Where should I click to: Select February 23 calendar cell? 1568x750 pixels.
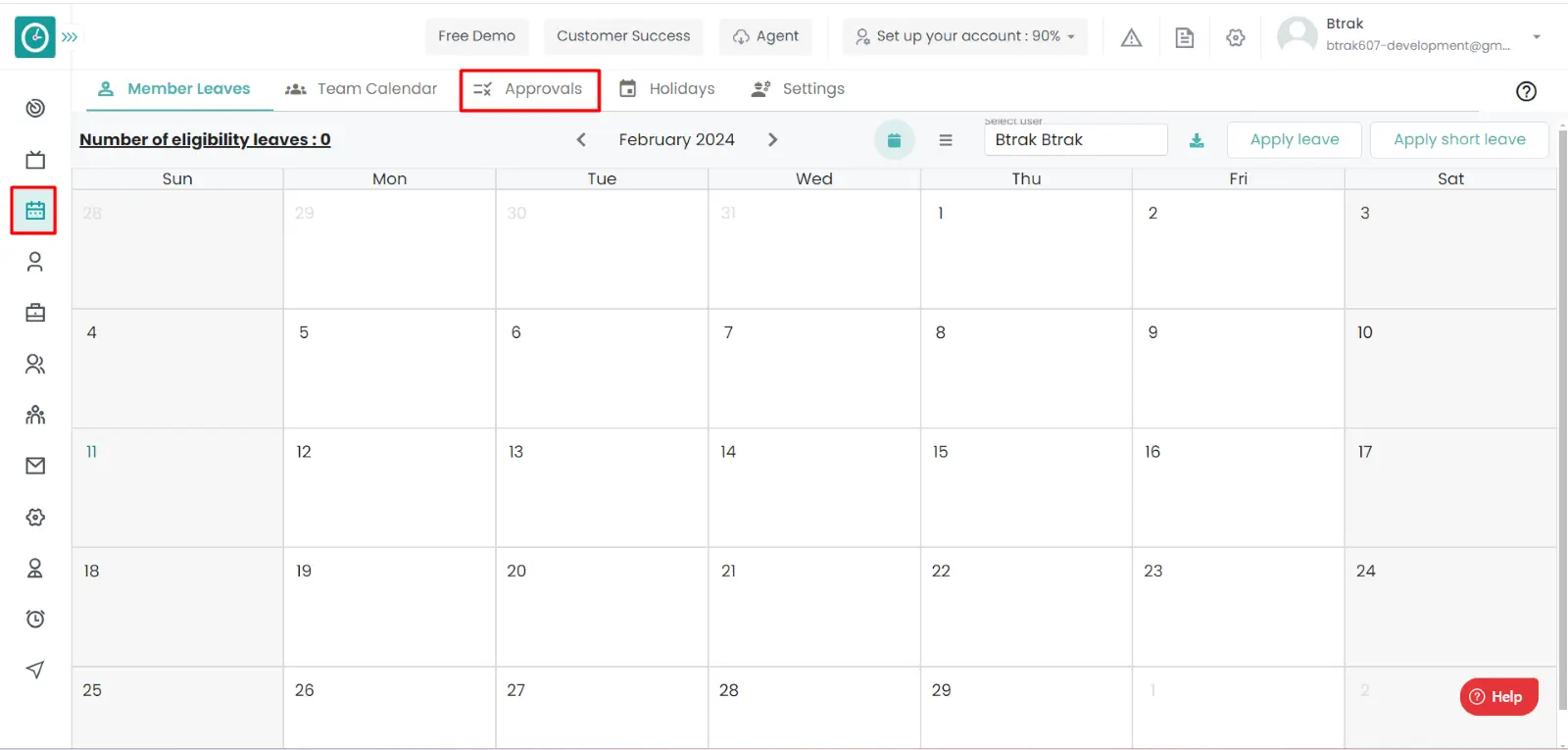1238,607
